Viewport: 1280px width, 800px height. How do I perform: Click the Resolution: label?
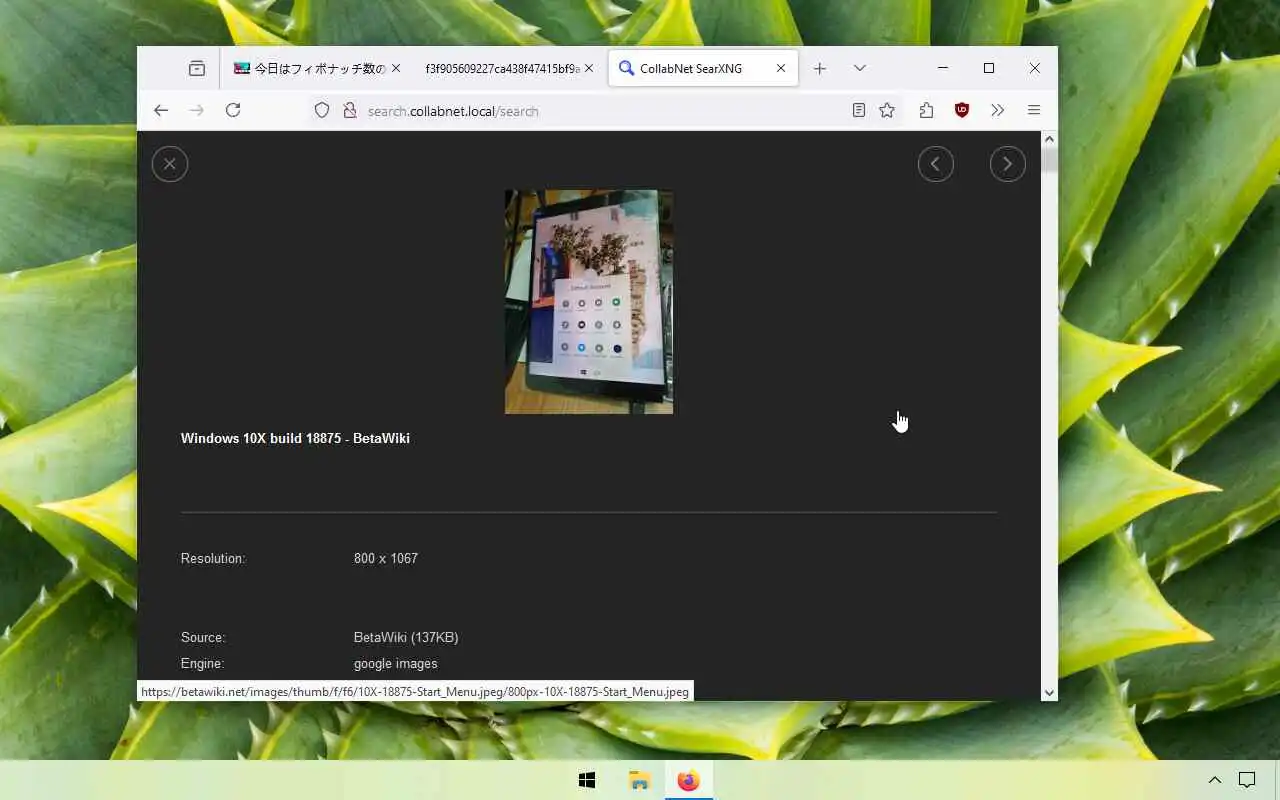[x=213, y=558]
